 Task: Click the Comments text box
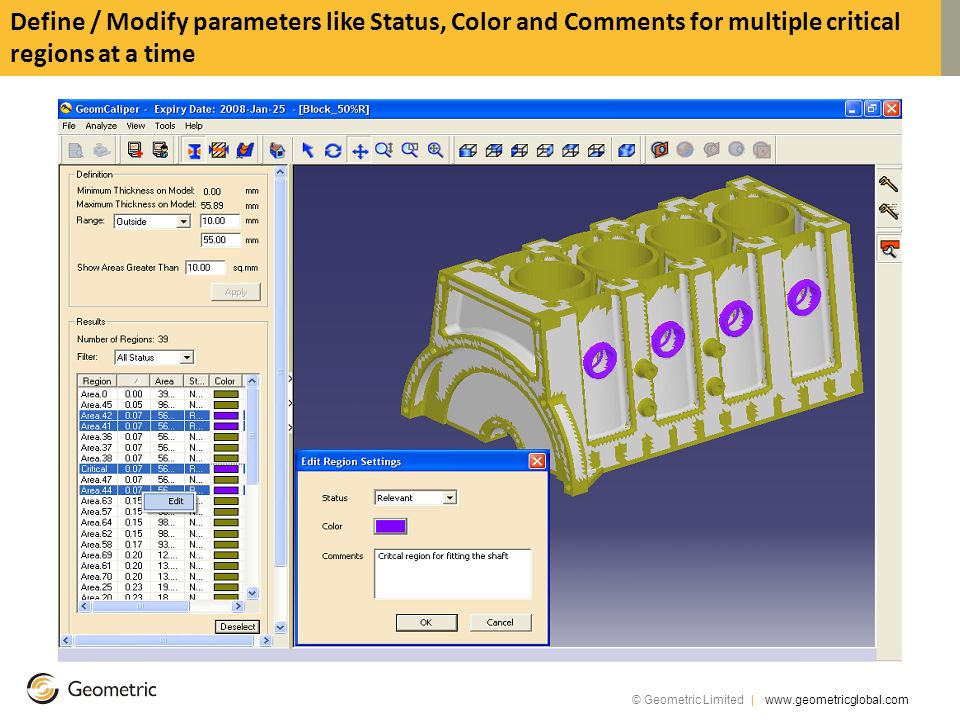(452, 574)
